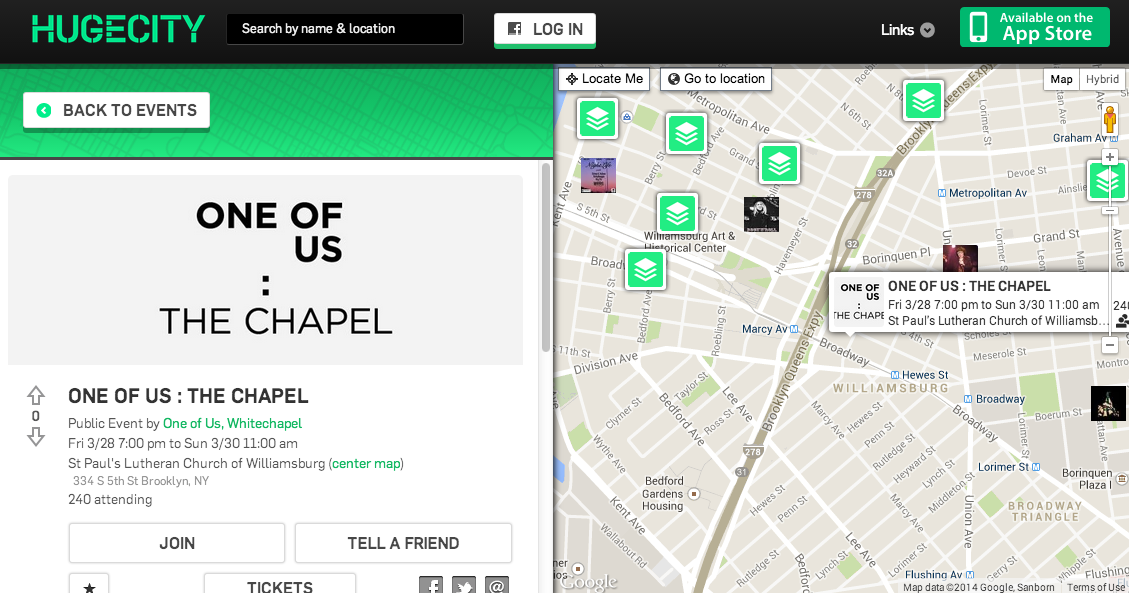Open the One of Us, Whitechapel organizer link
Viewport: 1129px width, 593px height.
tap(232, 423)
